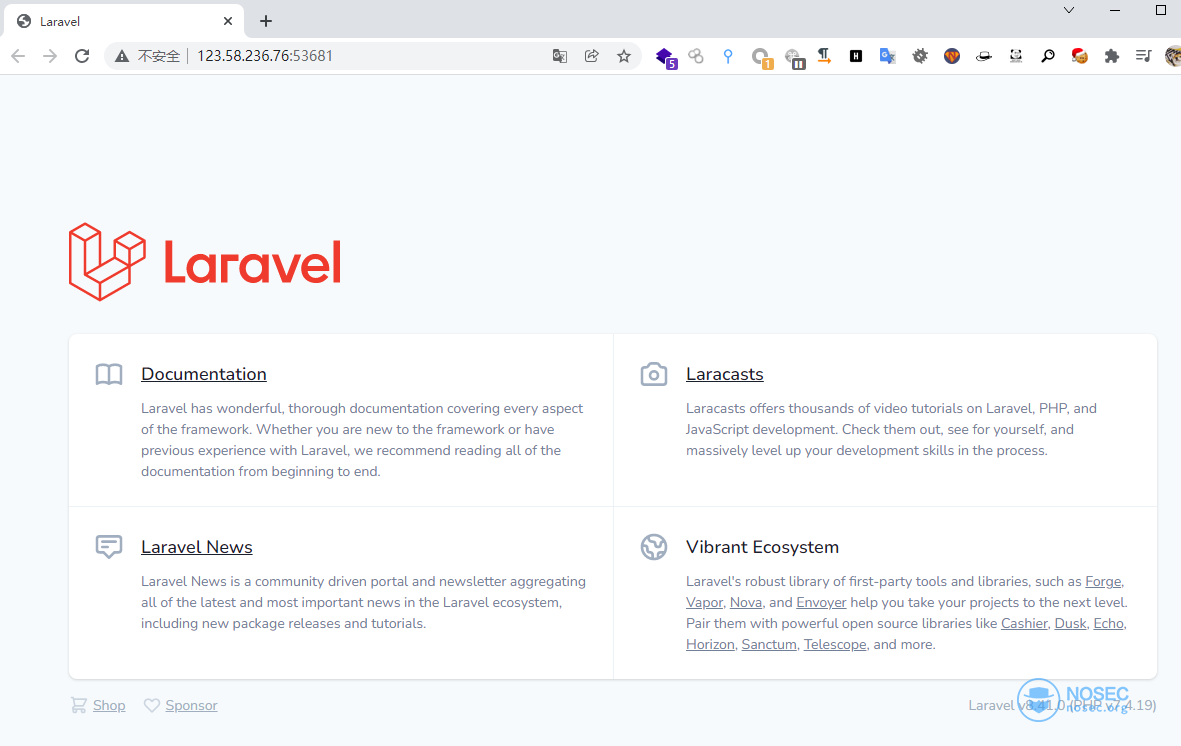Share this page via the share icon
1181x746 pixels.
pos(592,56)
